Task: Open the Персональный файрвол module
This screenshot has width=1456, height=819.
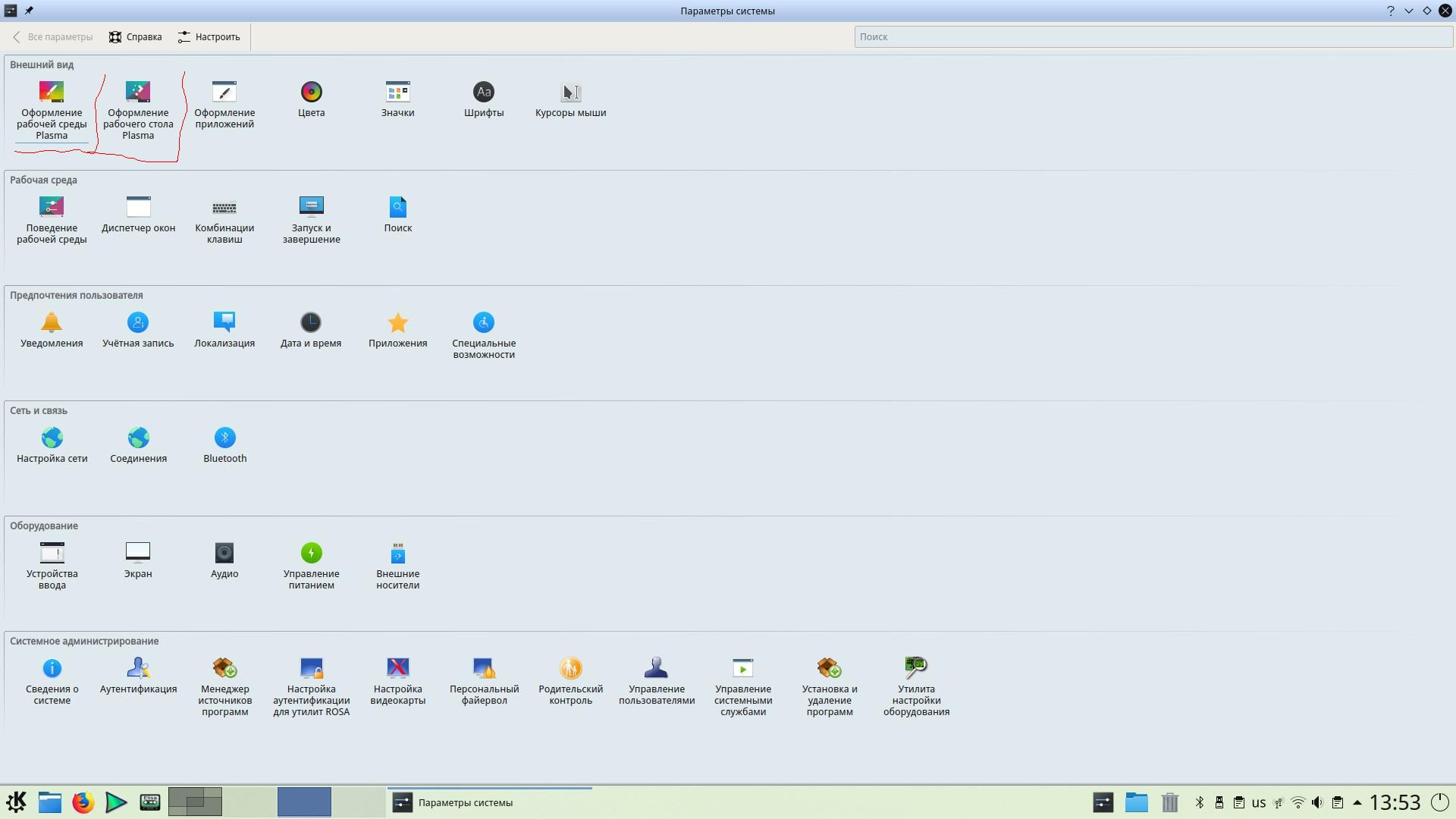Action: pos(484,680)
